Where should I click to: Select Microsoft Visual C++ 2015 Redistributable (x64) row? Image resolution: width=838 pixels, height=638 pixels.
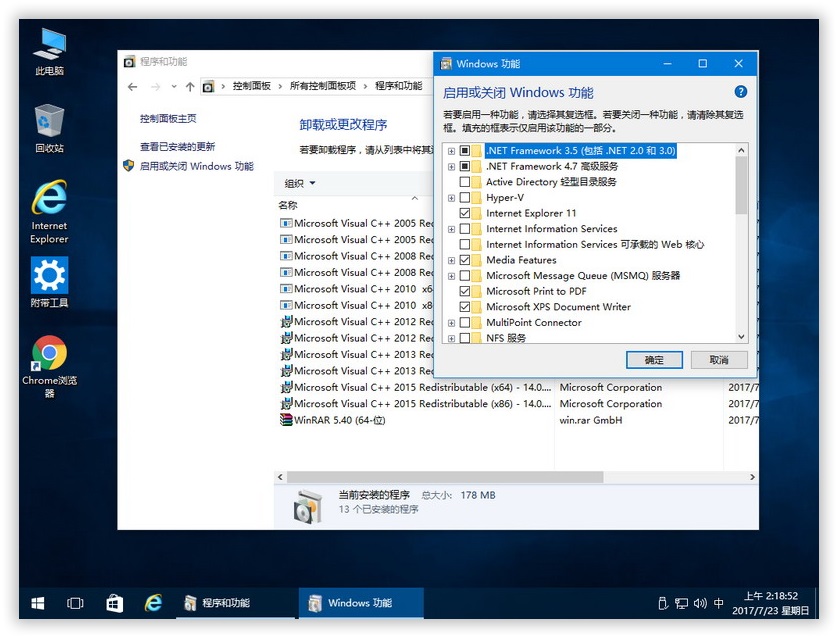(x=517, y=387)
